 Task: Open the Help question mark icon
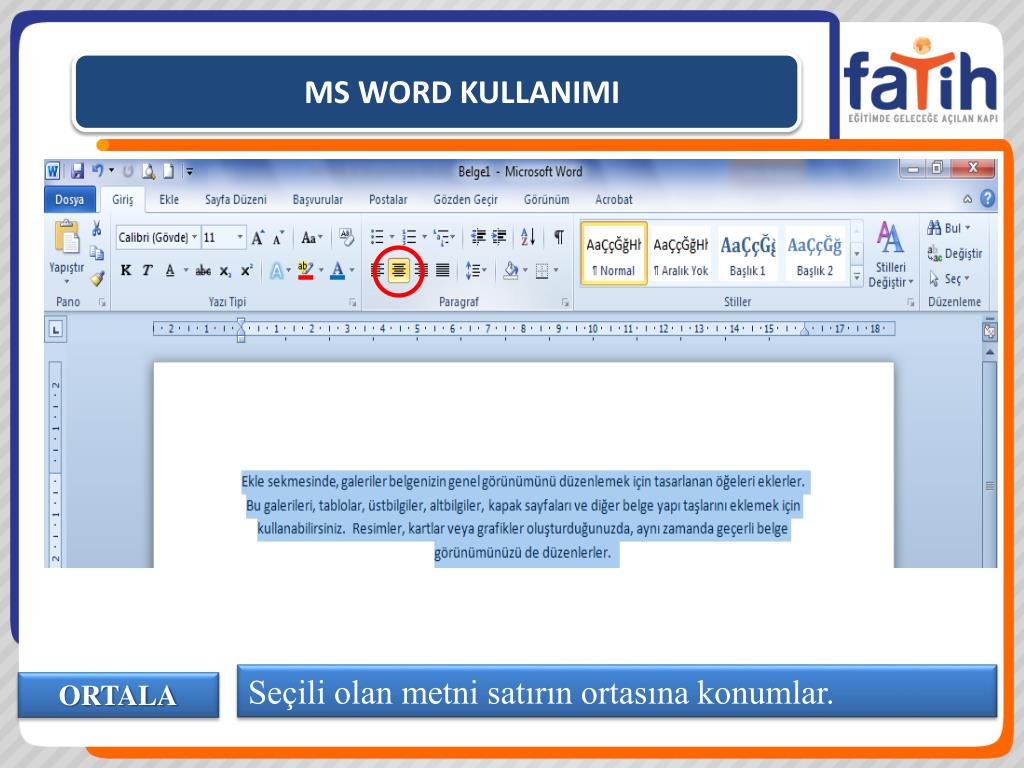[x=988, y=199]
